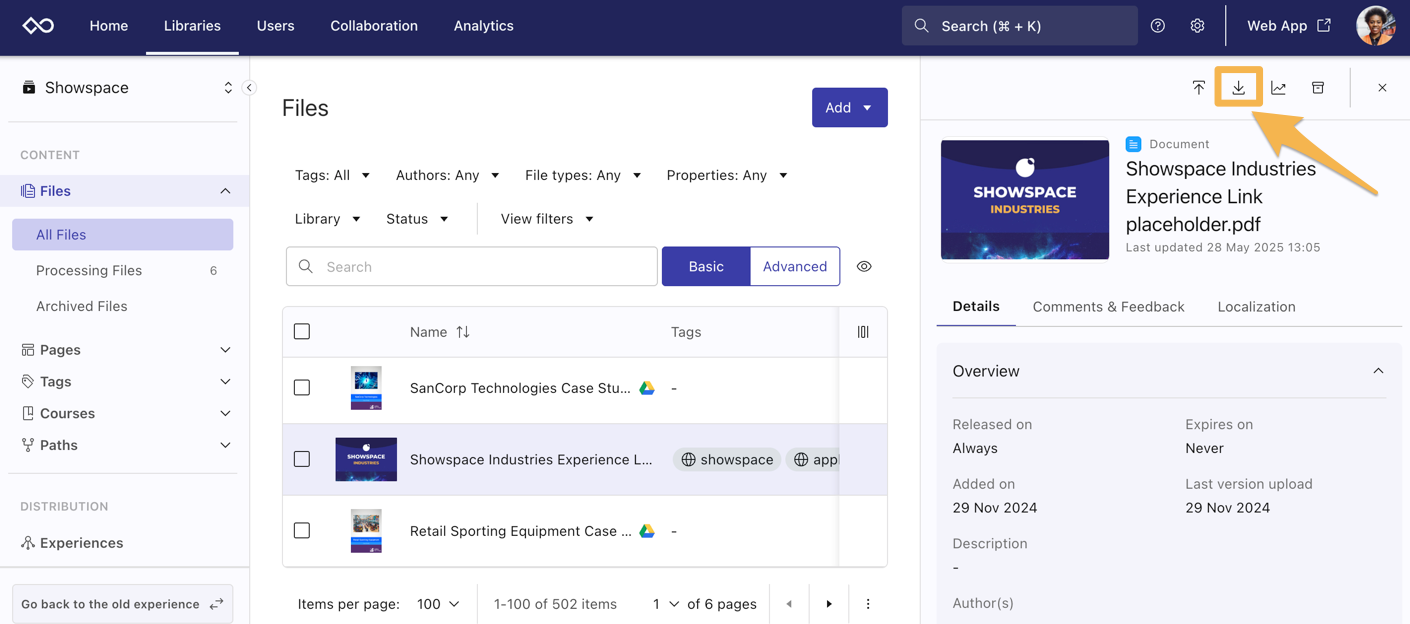
Task: Open the Users menu
Action: click(x=275, y=26)
